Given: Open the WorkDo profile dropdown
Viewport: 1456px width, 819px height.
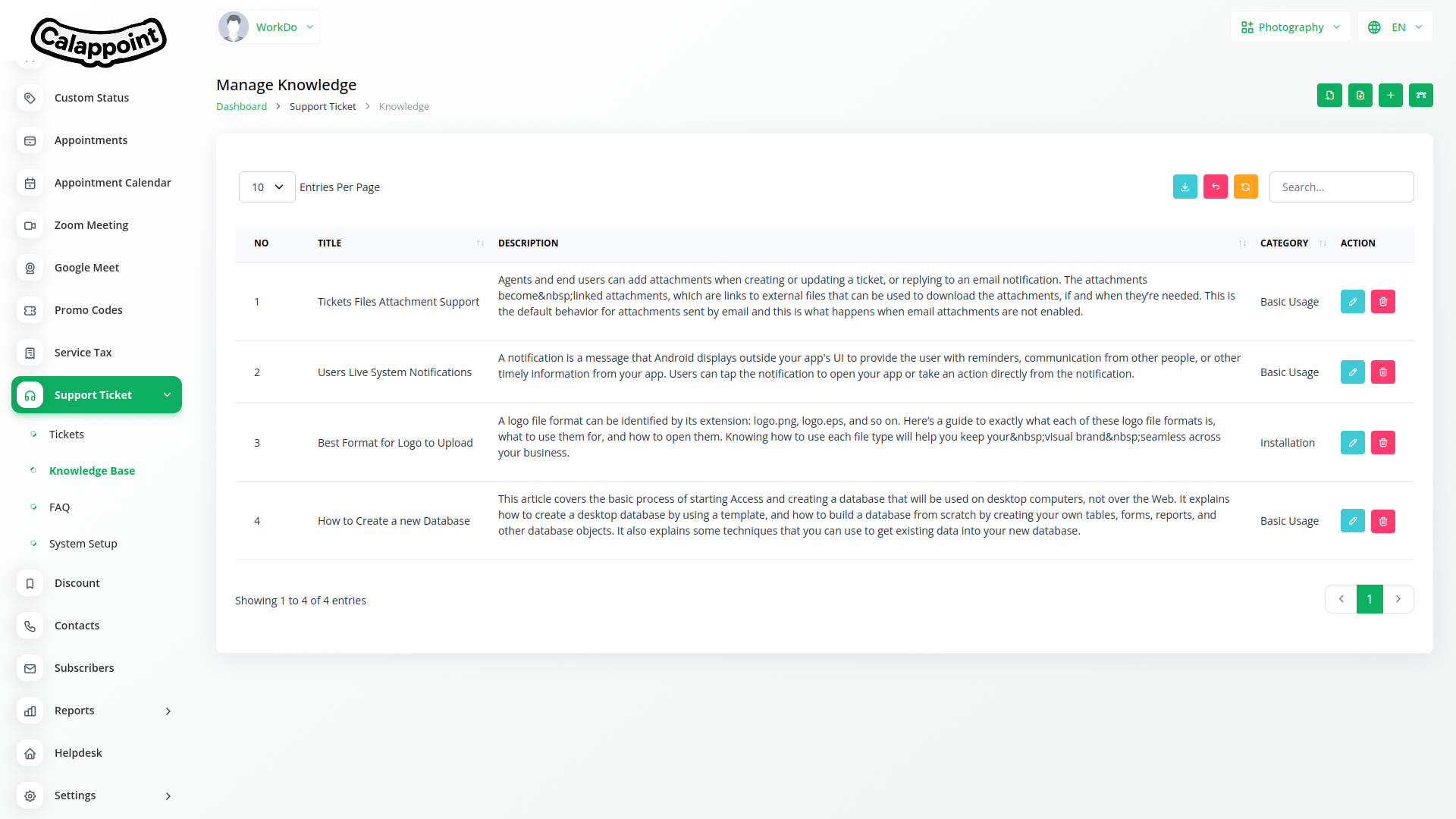Looking at the screenshot, I should (268, 27).
